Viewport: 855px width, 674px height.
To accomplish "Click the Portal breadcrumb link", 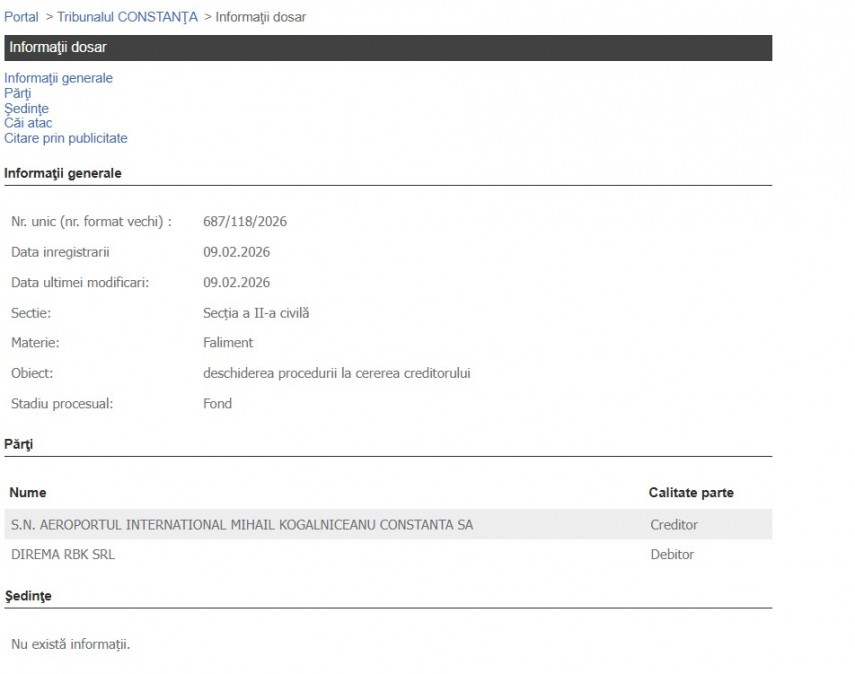I will (x=21, y=17).
